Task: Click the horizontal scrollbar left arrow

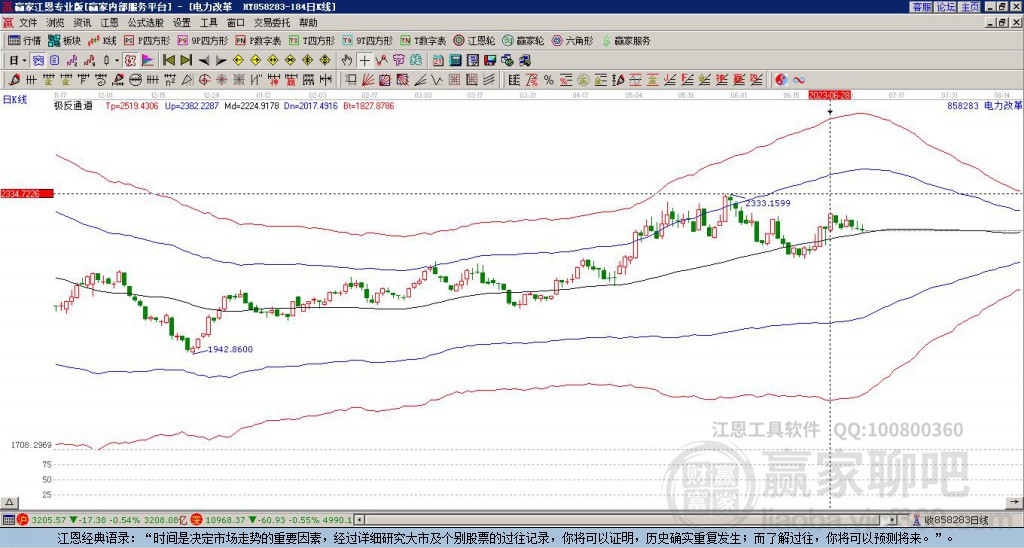Action: (359, 520)
